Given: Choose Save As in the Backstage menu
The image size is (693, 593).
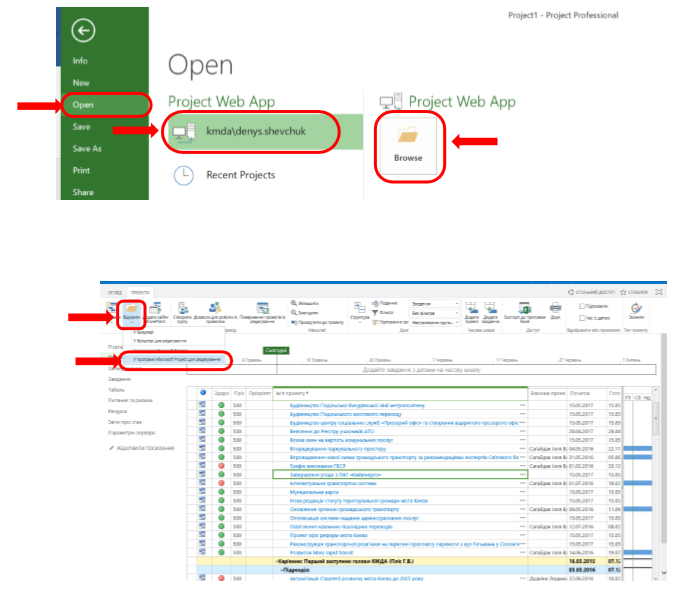Looking at the screenshot, I should pyautogui.click(x=87, y=148).
